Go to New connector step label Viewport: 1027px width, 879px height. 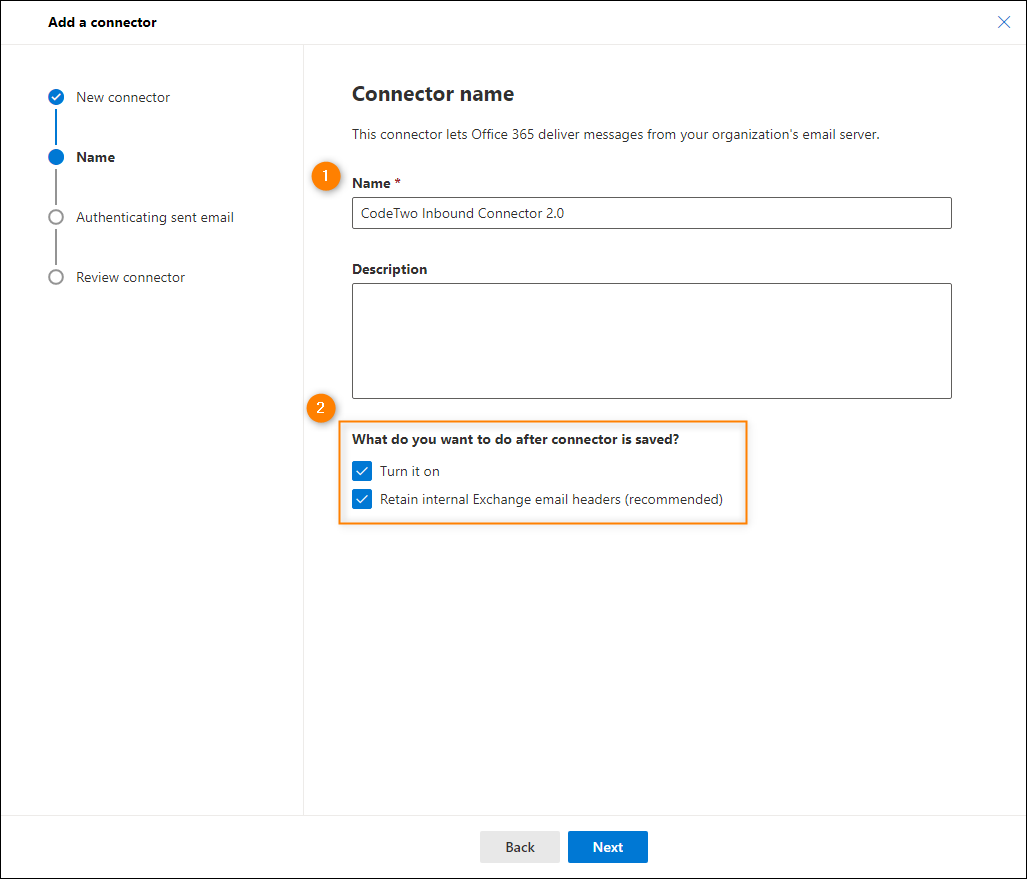tap(122, 97)
